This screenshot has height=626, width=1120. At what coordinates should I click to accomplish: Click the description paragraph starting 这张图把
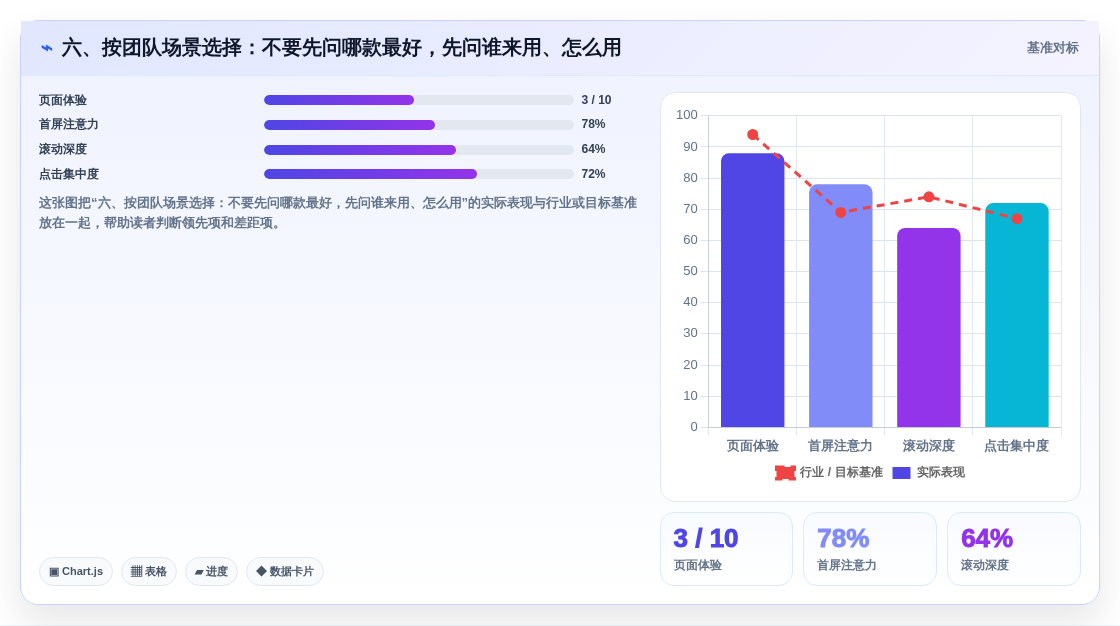(x=338, y=213)
